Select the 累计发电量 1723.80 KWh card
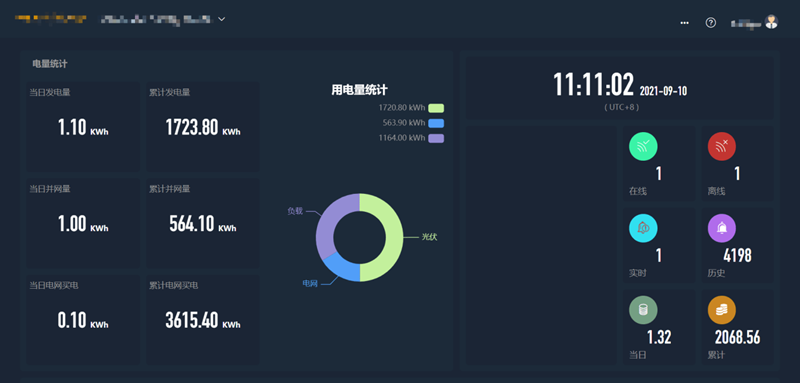Image resolution: width=800 pixels, height=383 pixels. click(203, 127)
